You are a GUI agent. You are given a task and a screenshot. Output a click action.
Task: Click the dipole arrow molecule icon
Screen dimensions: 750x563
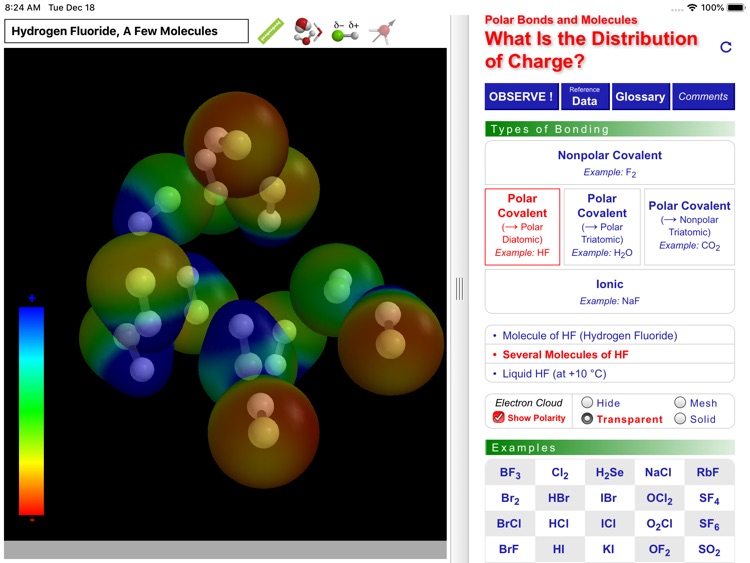[383, 32]
